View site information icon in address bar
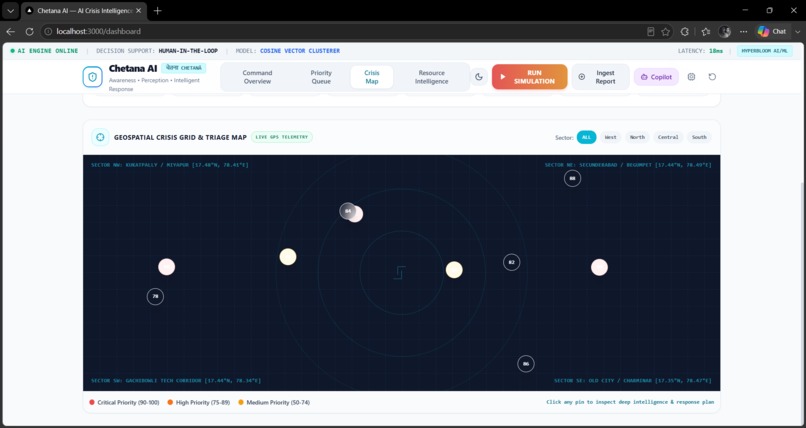 48,31
